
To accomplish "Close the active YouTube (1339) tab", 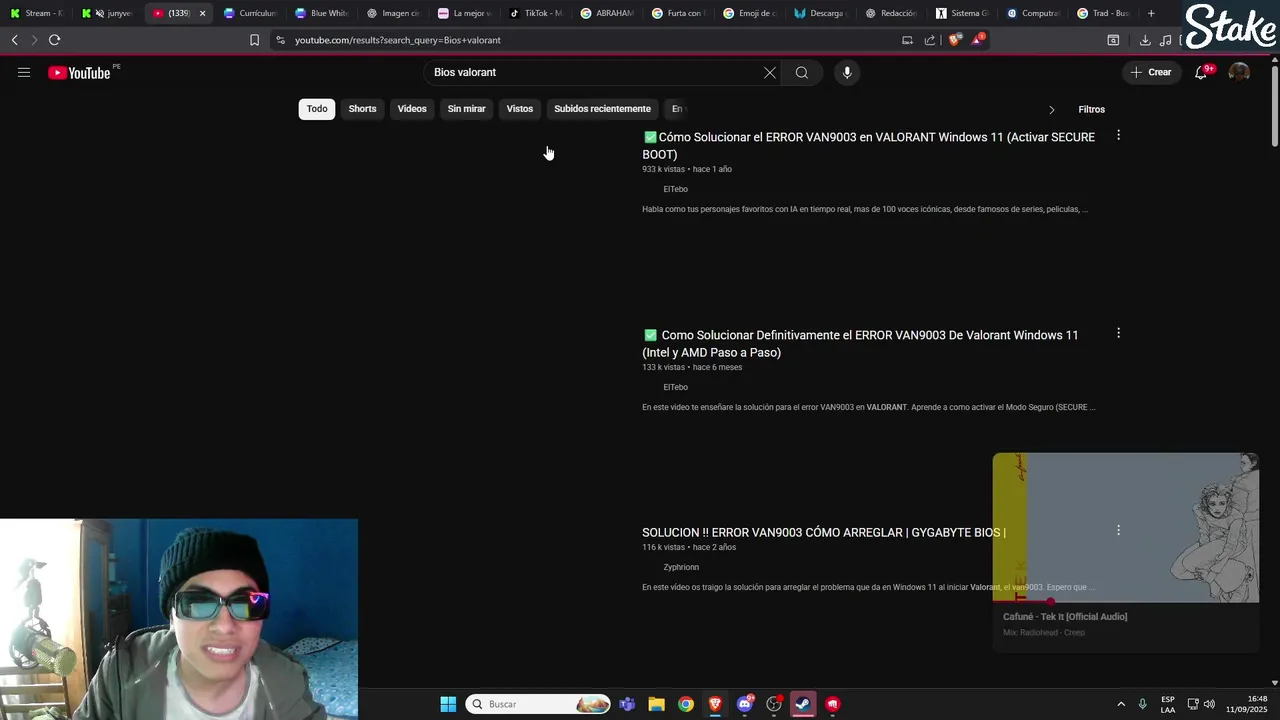I will point(202,13).
